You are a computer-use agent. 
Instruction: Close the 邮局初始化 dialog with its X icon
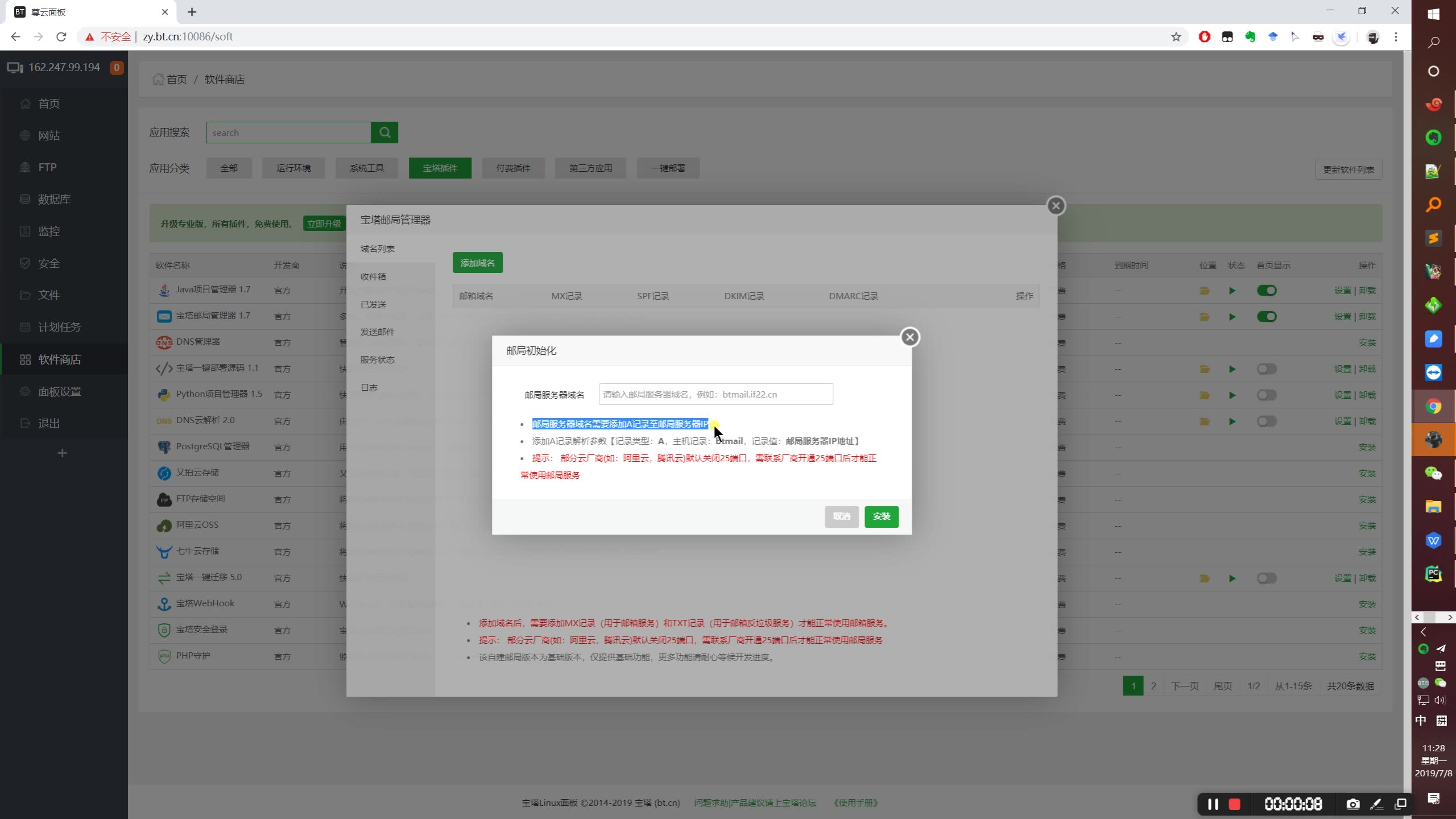(909, 337)
